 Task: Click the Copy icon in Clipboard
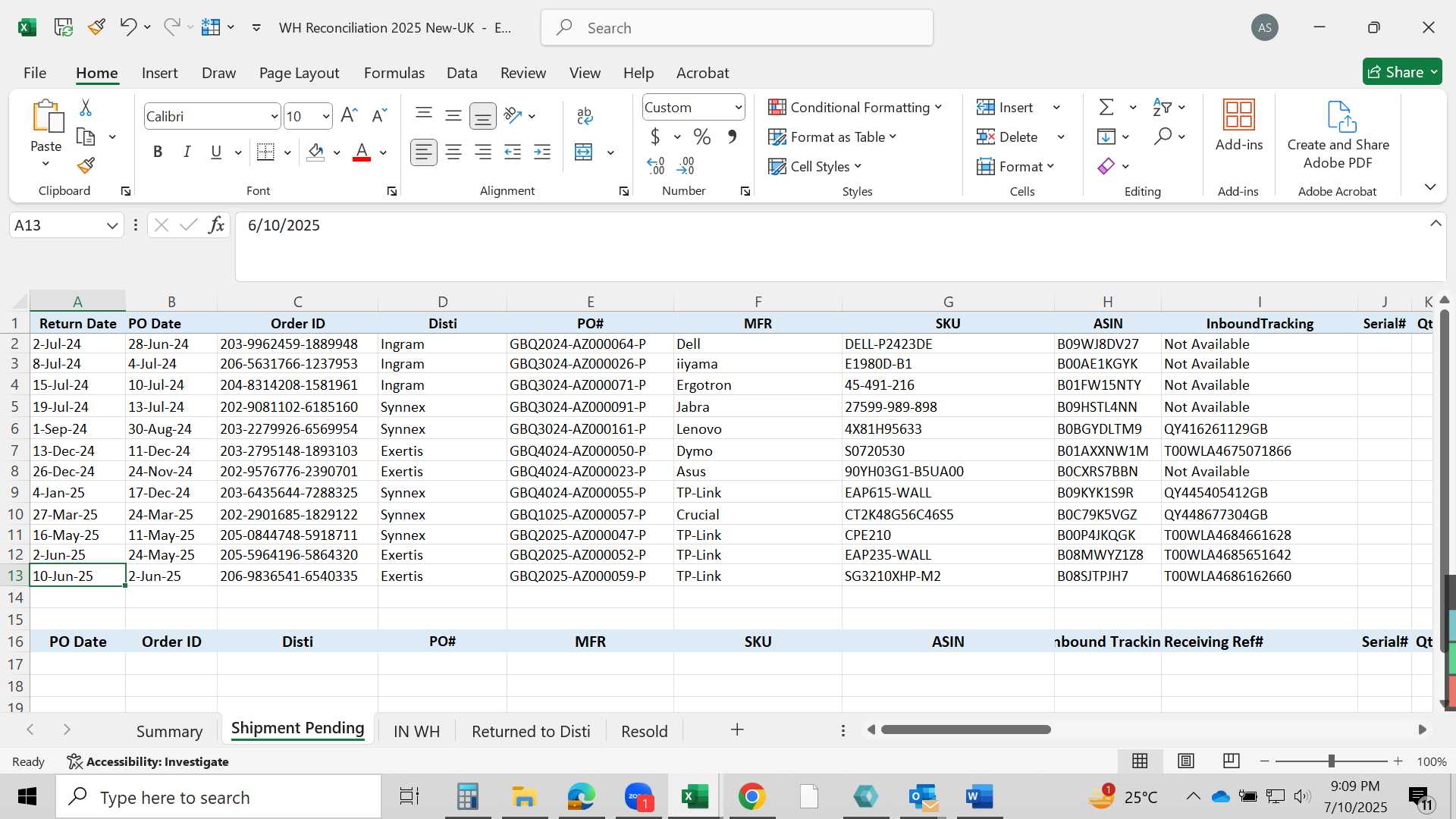[x=86, y=136]
